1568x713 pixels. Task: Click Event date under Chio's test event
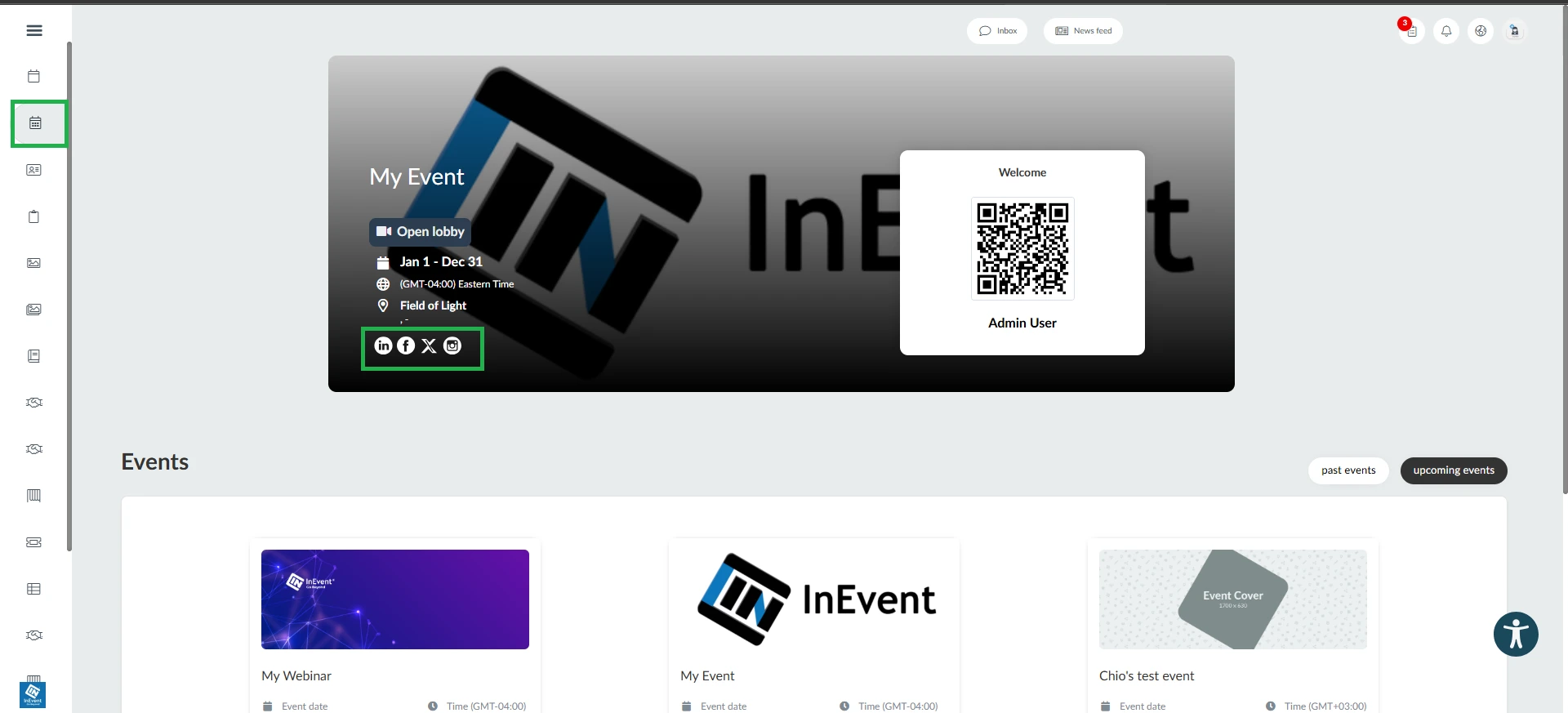click(1143, 706)
